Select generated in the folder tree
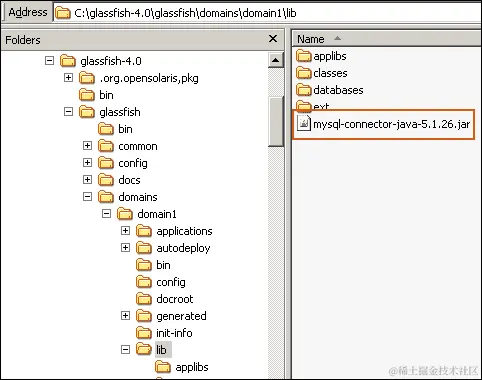Screen dimensions: 482x380 (x=181, y=316)
